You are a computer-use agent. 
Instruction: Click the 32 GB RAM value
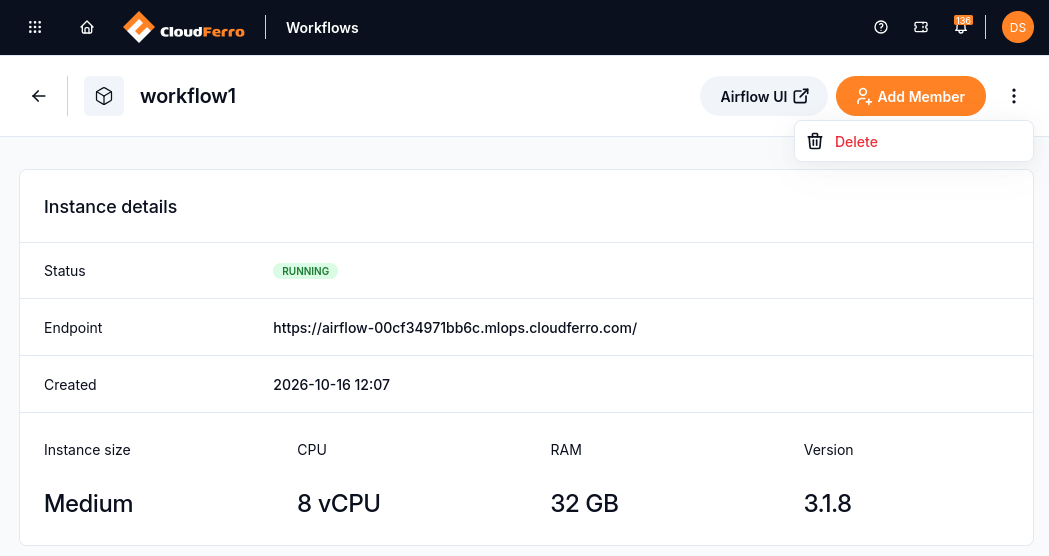(x=585, y=503)
